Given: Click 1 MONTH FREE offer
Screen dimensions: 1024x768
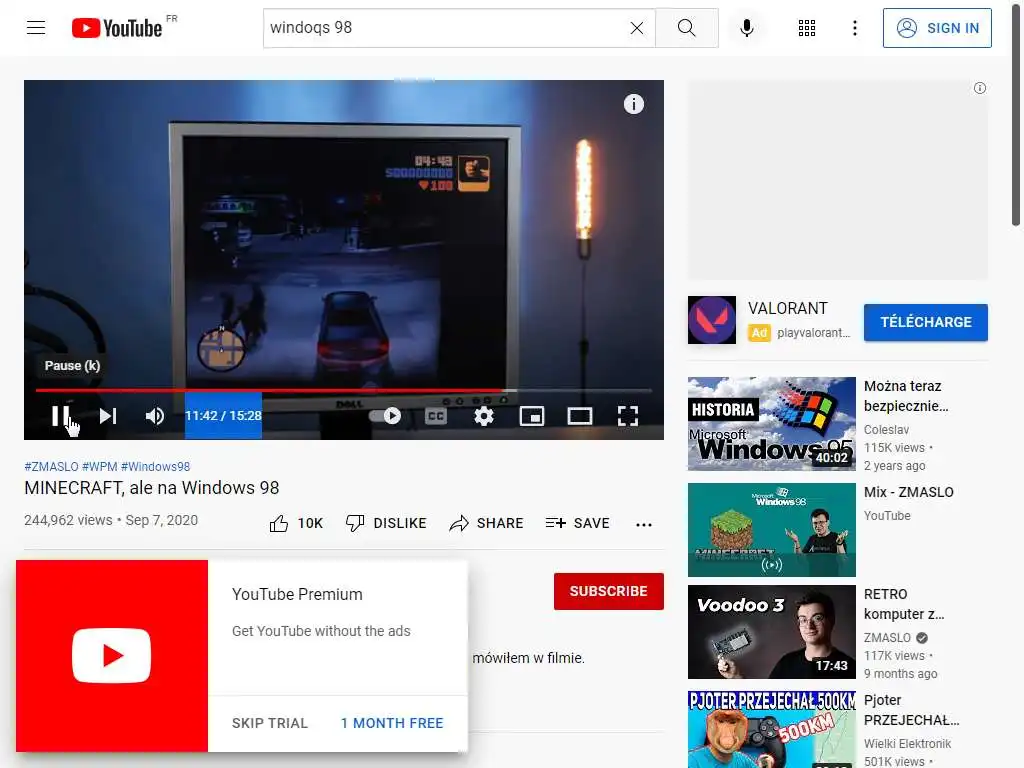Looking at the screenshot, I should (392, 723).
